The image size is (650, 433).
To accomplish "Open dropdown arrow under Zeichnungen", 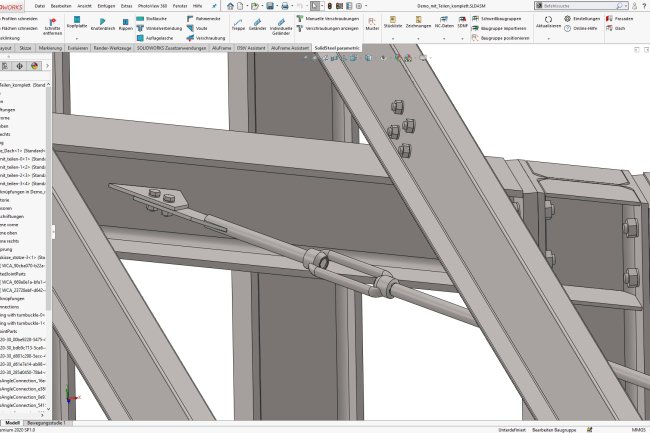I will (x=418, y=39).
